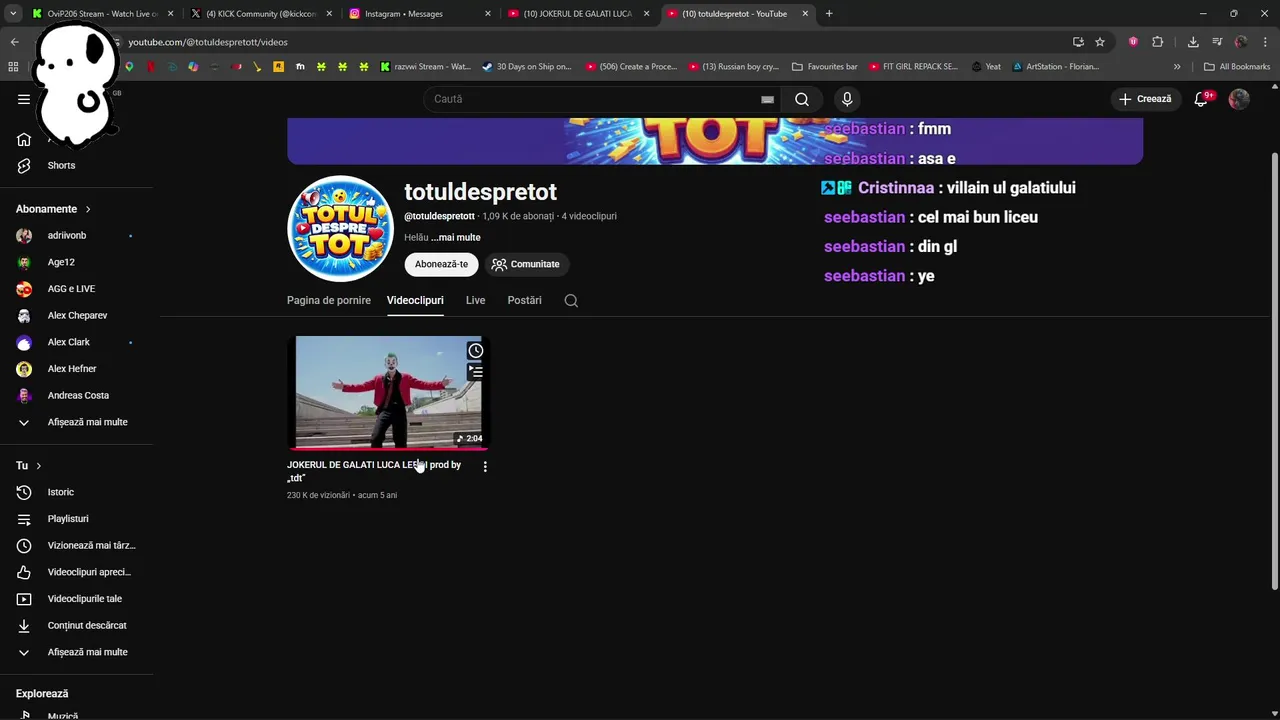The width and height of the screenshot is (1280, 720).
Task: Add video to queue icon on thumbnail
Action: pyautogui.click(x=476, y=371)
